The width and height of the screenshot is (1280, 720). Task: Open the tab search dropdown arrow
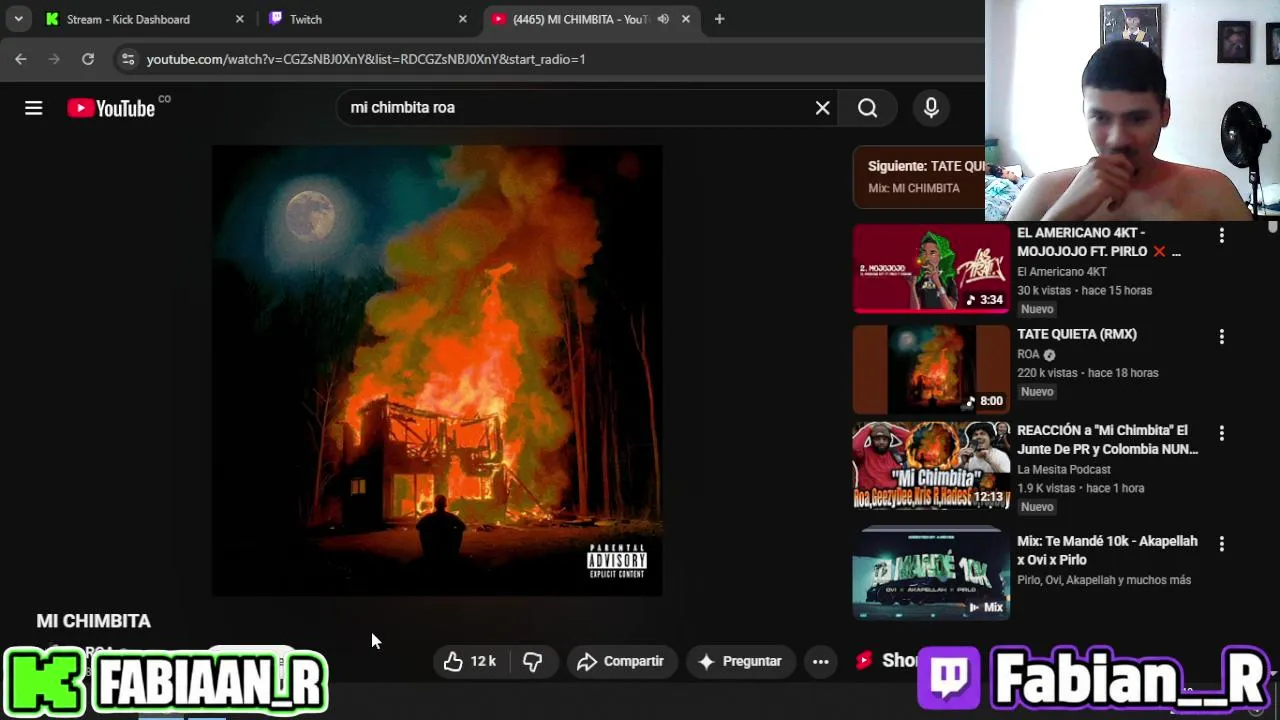coord(18,19)
